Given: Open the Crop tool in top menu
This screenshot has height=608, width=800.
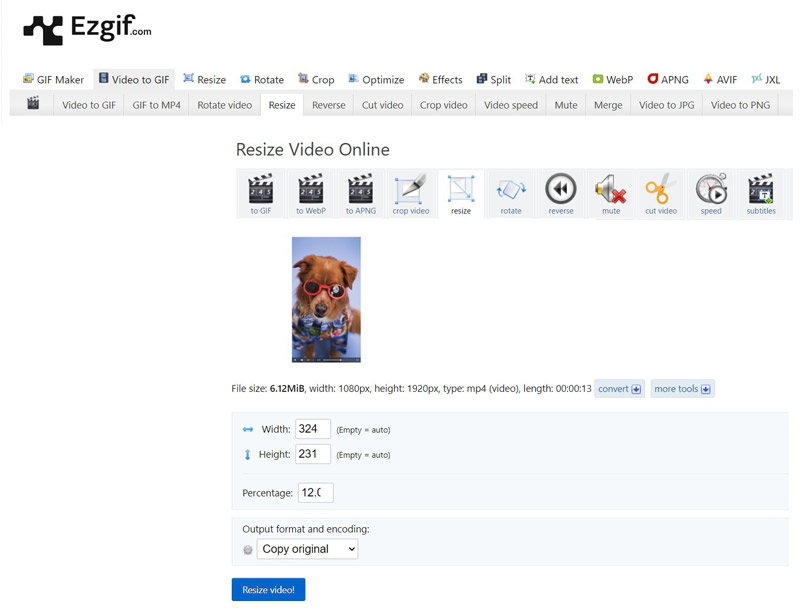Looking at the screenshot, I should pos(316,80).
